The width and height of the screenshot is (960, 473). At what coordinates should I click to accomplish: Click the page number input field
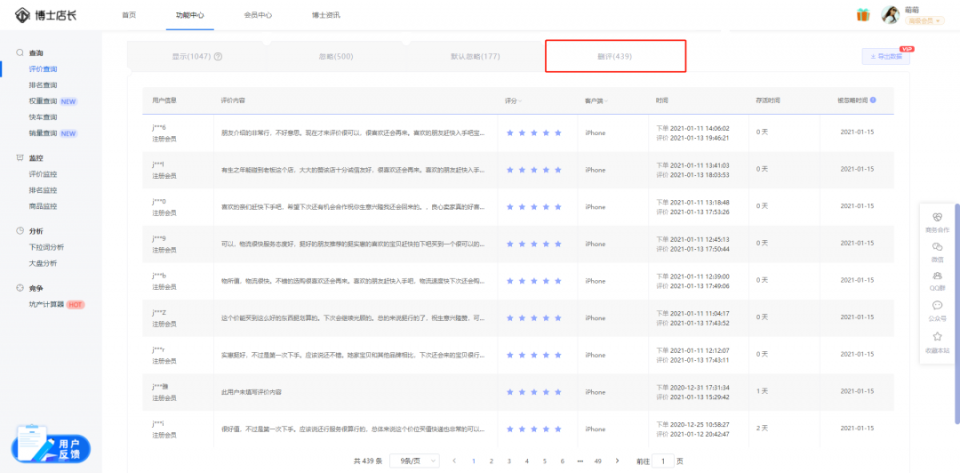click(x=663, y=460)
